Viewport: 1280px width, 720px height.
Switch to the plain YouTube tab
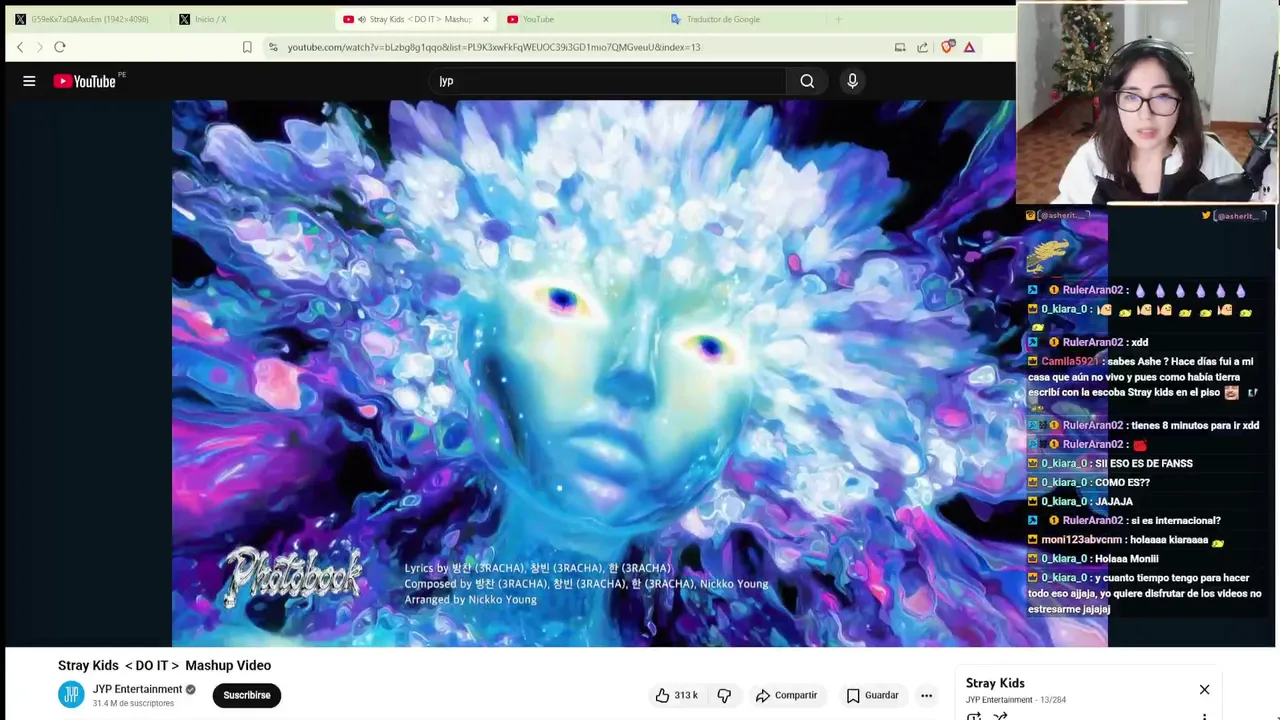pyautogui.click(x=580, y=19)
